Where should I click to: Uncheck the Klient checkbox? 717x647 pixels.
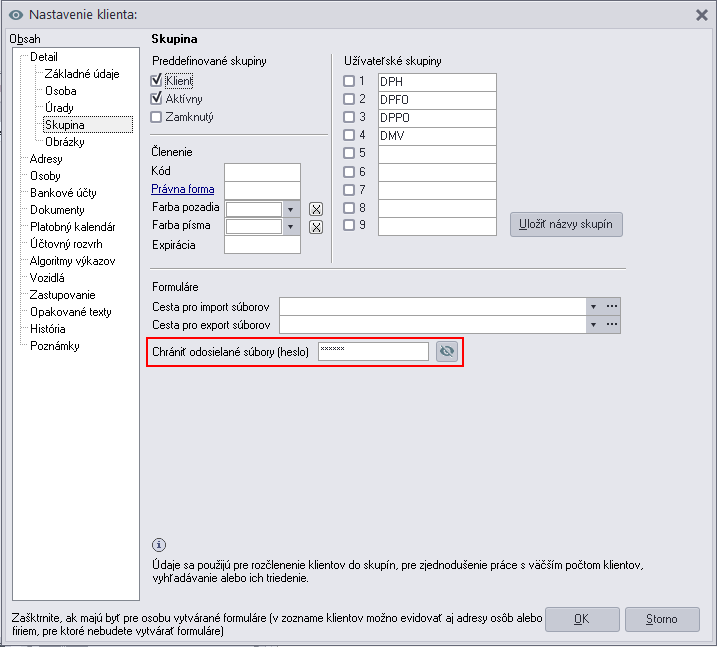point(156,80)
